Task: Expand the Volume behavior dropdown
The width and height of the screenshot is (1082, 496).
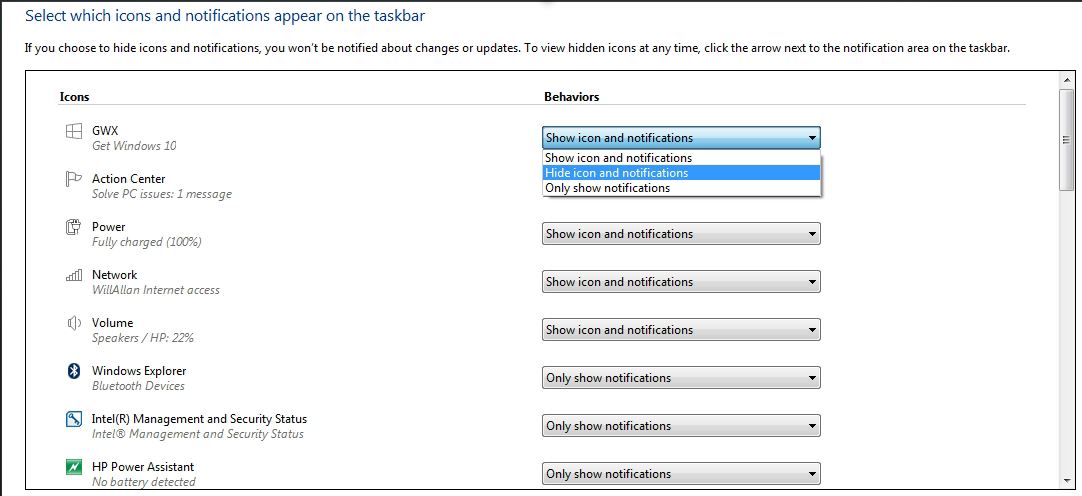Action: (681, 330)
